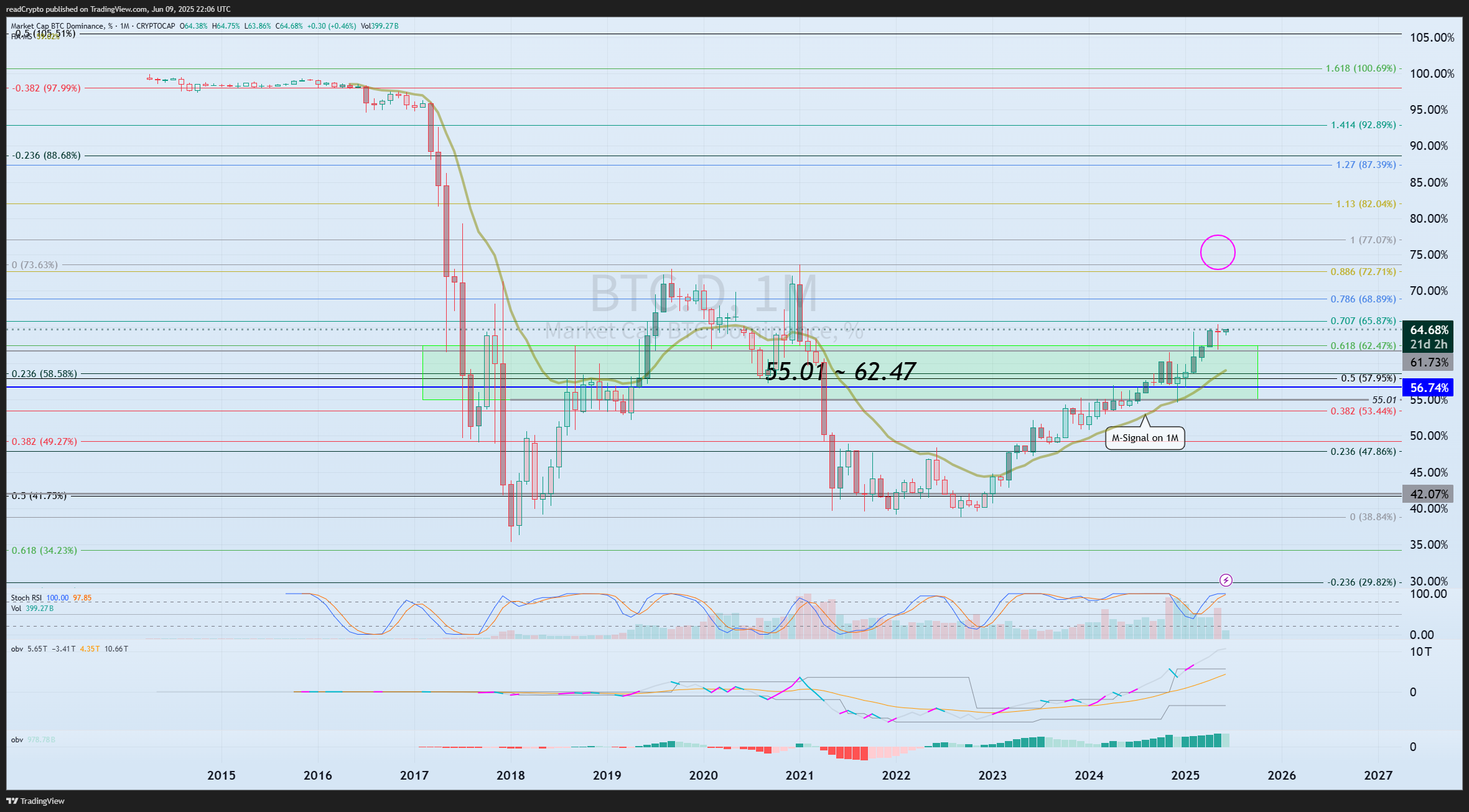
Task: Select the 0.5 (57.95%) Fibonacci label
Action: coord(1368,378)
